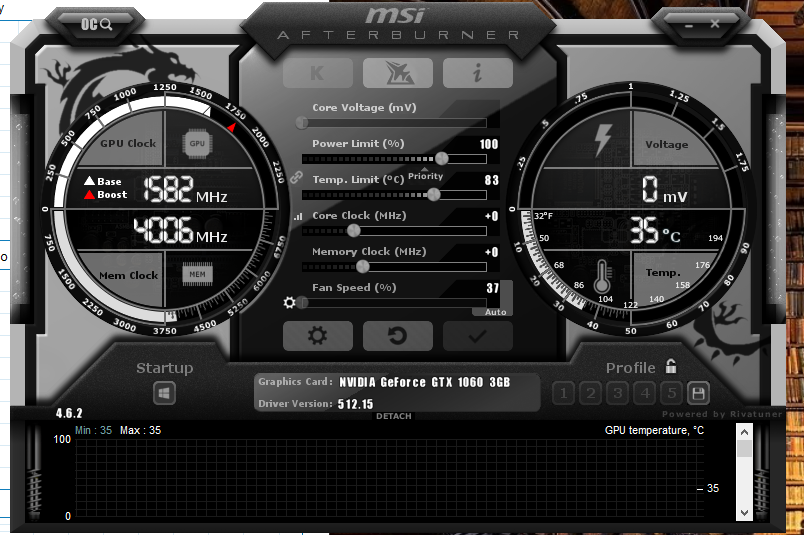Click the Priority arrow under Power Limit
The image size is (804, 535).
[425, 169]
